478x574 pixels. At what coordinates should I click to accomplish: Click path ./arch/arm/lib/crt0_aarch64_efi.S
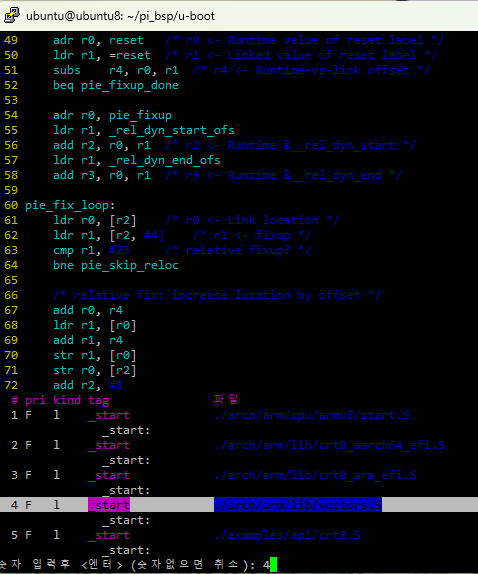[x=329, y=446]
